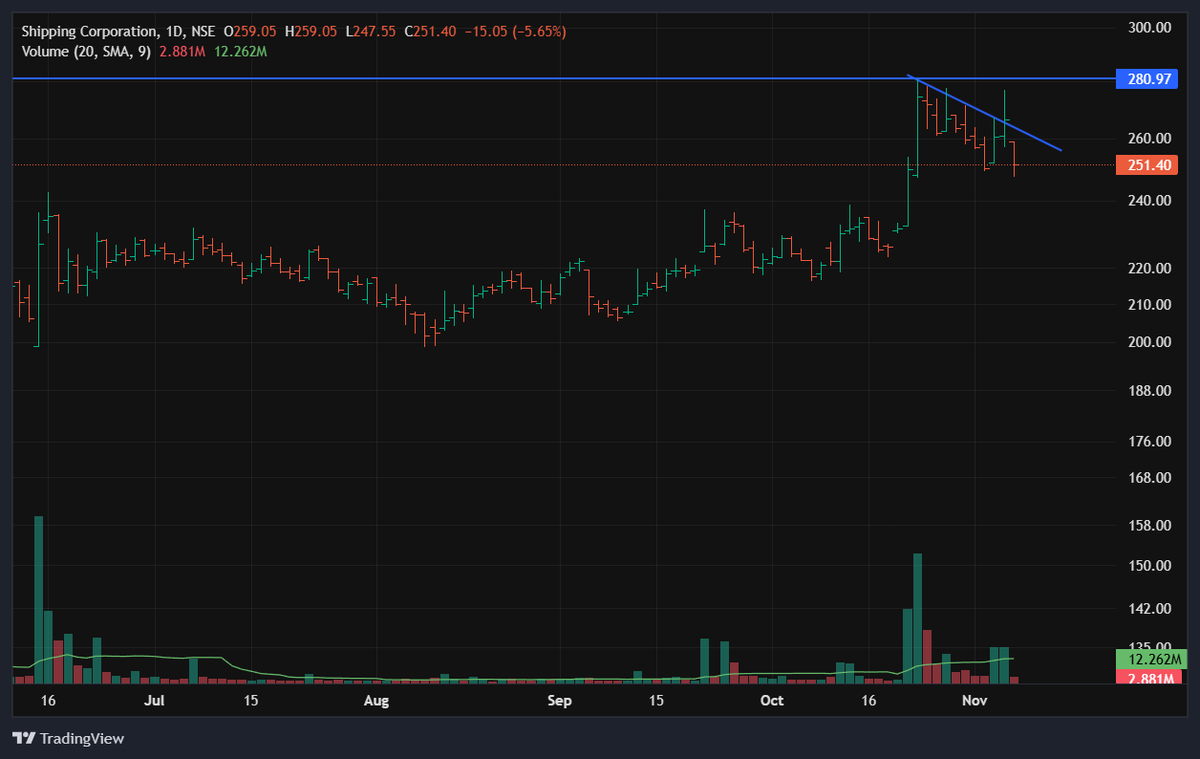Select the open value O259.05
Image resolution: width=1200 pixels, height=759 pixels.
click(251, 32)
